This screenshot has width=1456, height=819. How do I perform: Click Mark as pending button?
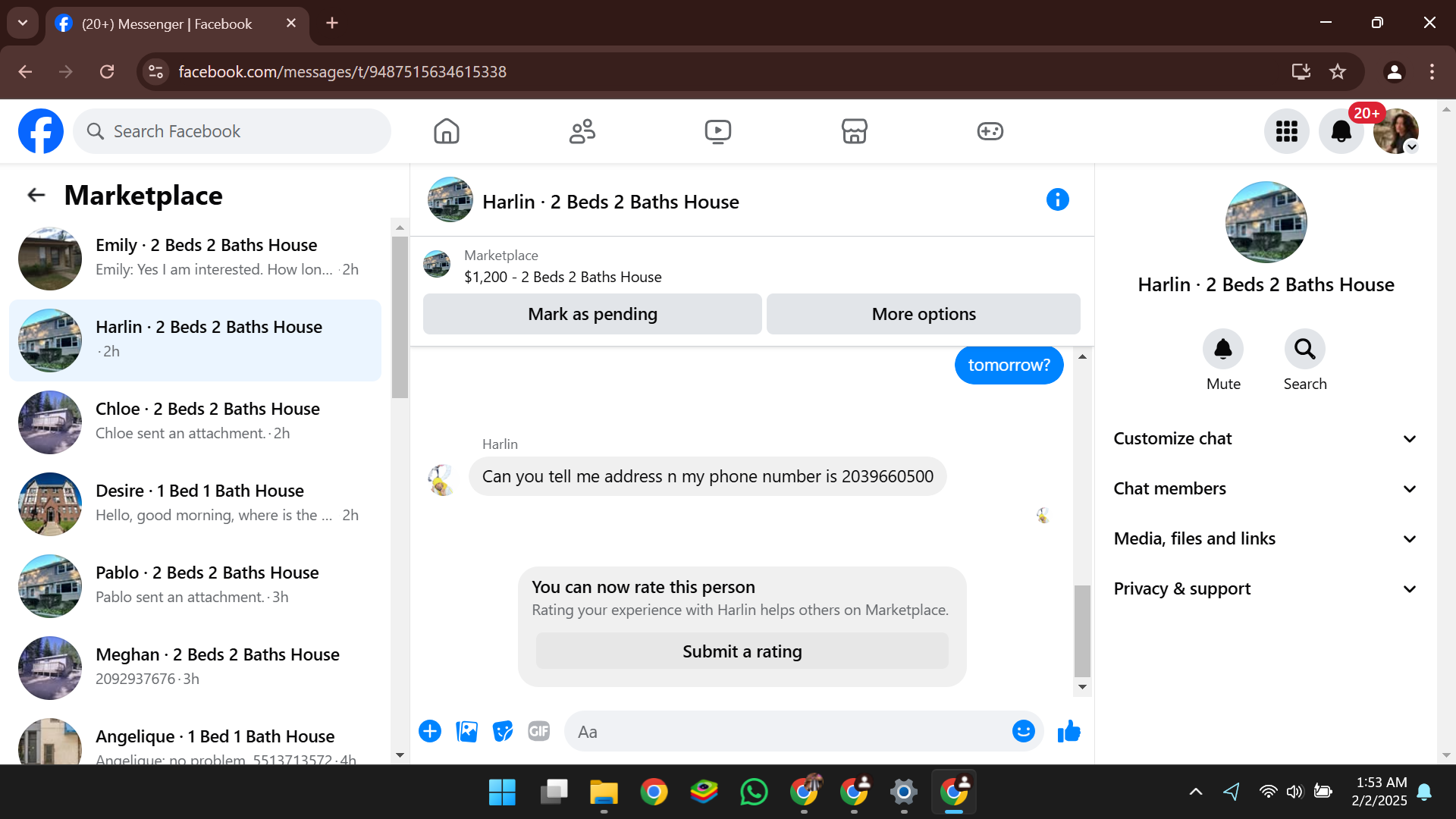coord(592,315)
